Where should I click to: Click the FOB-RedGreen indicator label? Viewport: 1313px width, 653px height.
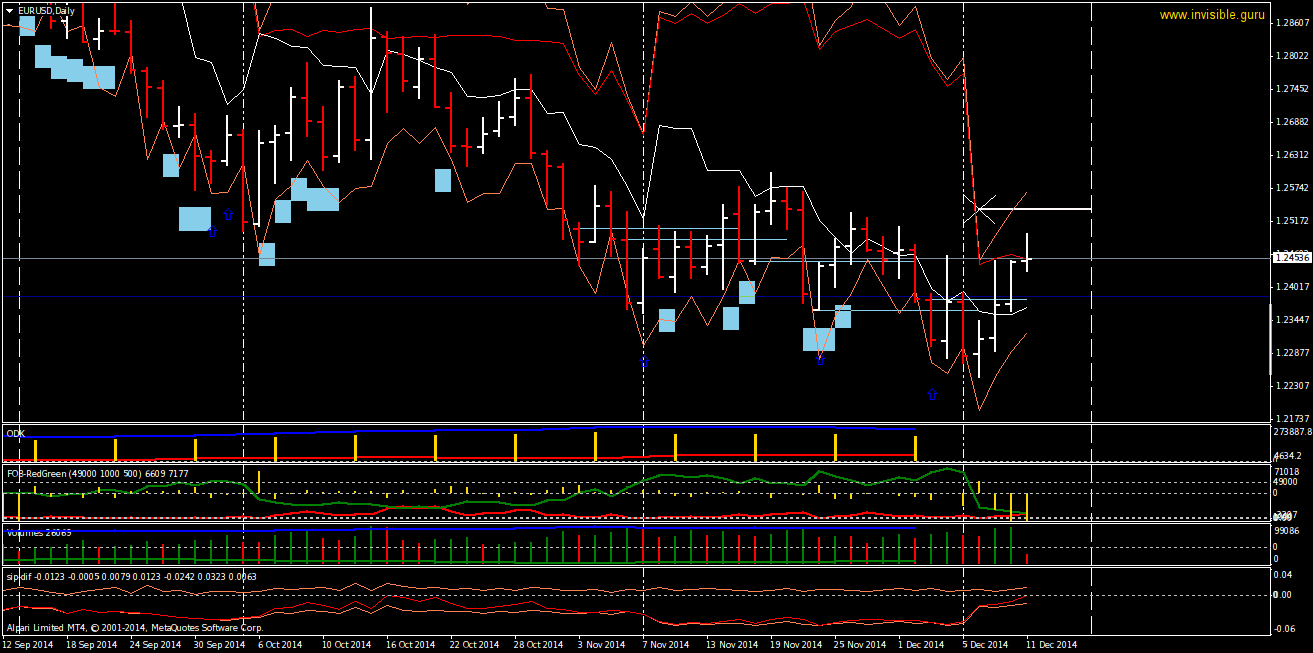(x=97, y=473)
